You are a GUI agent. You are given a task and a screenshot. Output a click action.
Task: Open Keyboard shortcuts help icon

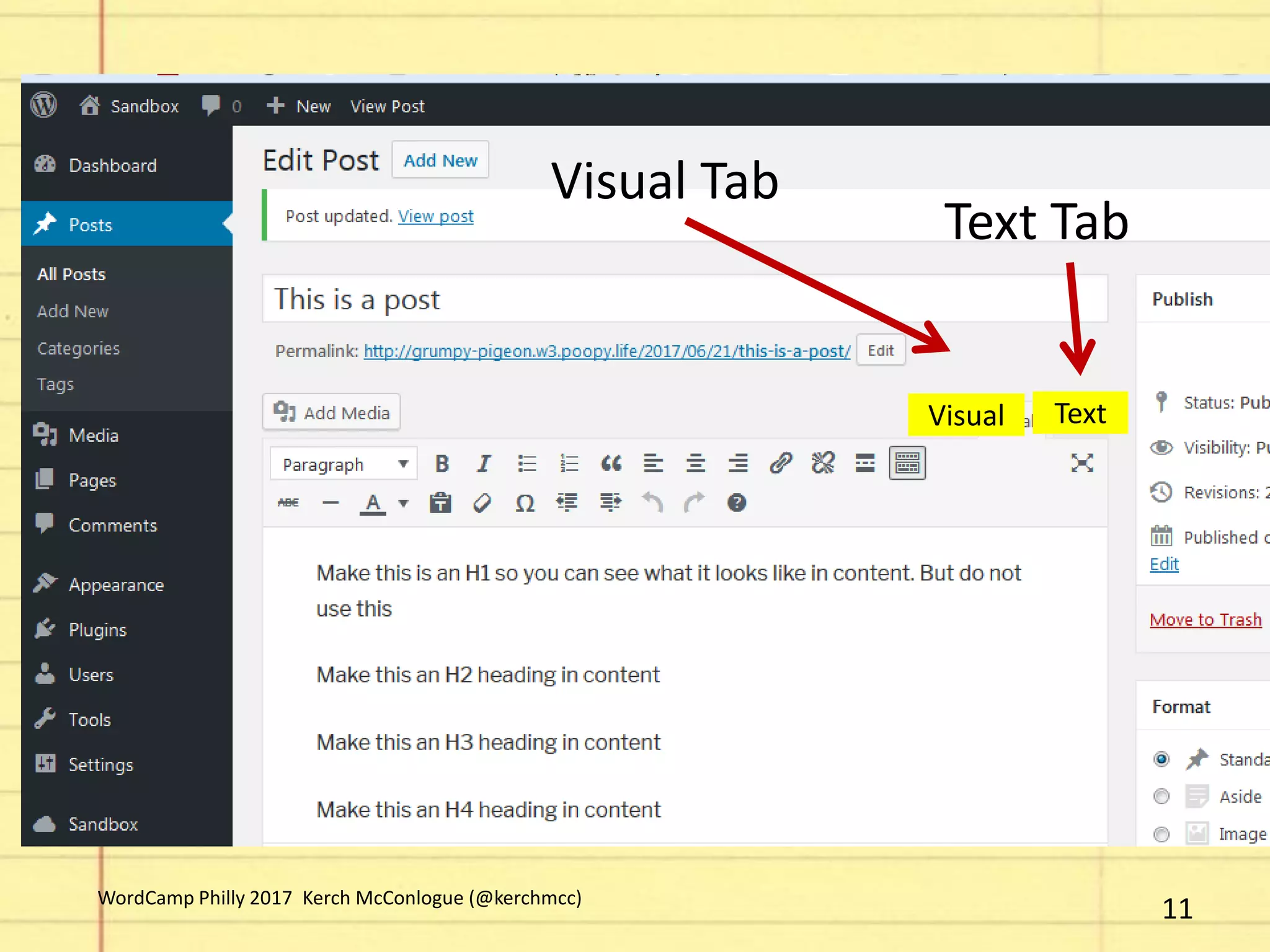[737, 503]
